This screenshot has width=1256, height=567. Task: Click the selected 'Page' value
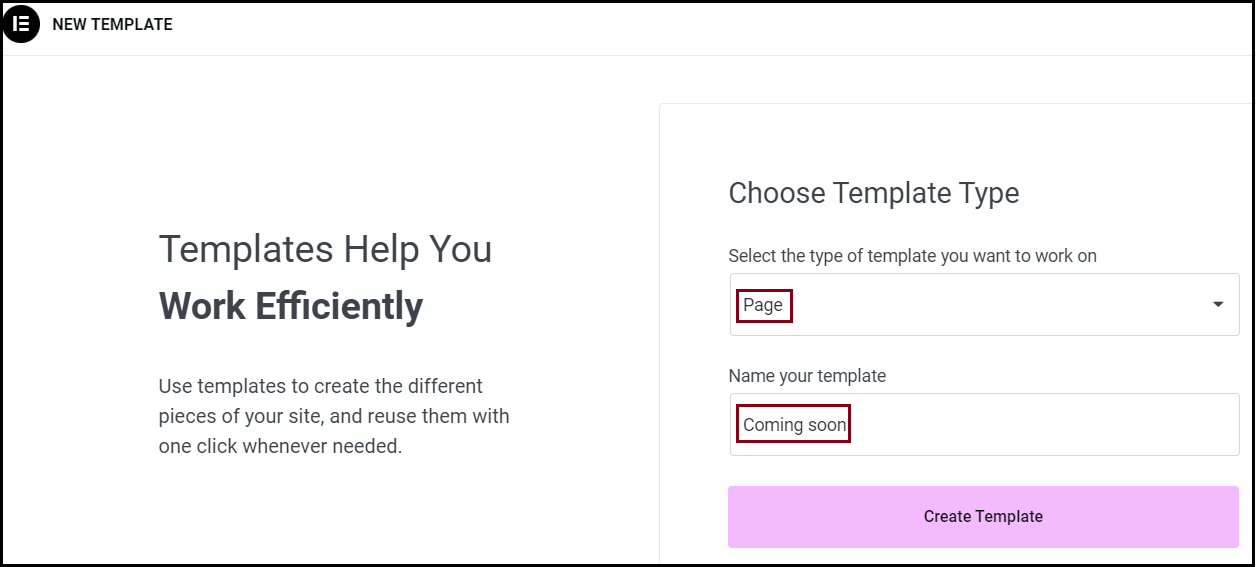[x=763, y=305]
